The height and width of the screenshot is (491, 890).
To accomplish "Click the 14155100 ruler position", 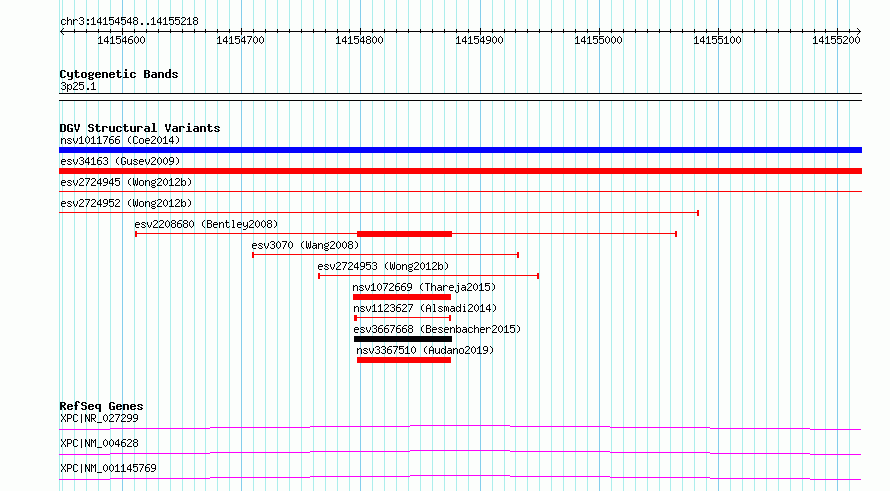I will (717, 40).
